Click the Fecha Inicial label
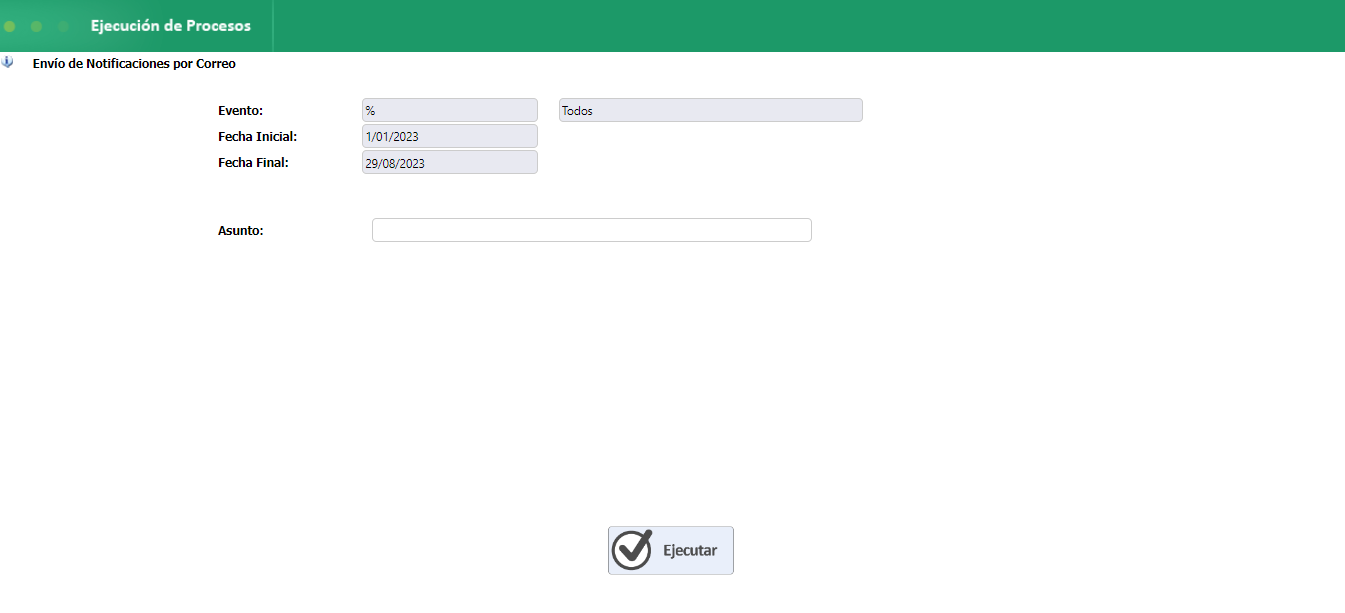 pyautogui.click(x=257, y=136)
